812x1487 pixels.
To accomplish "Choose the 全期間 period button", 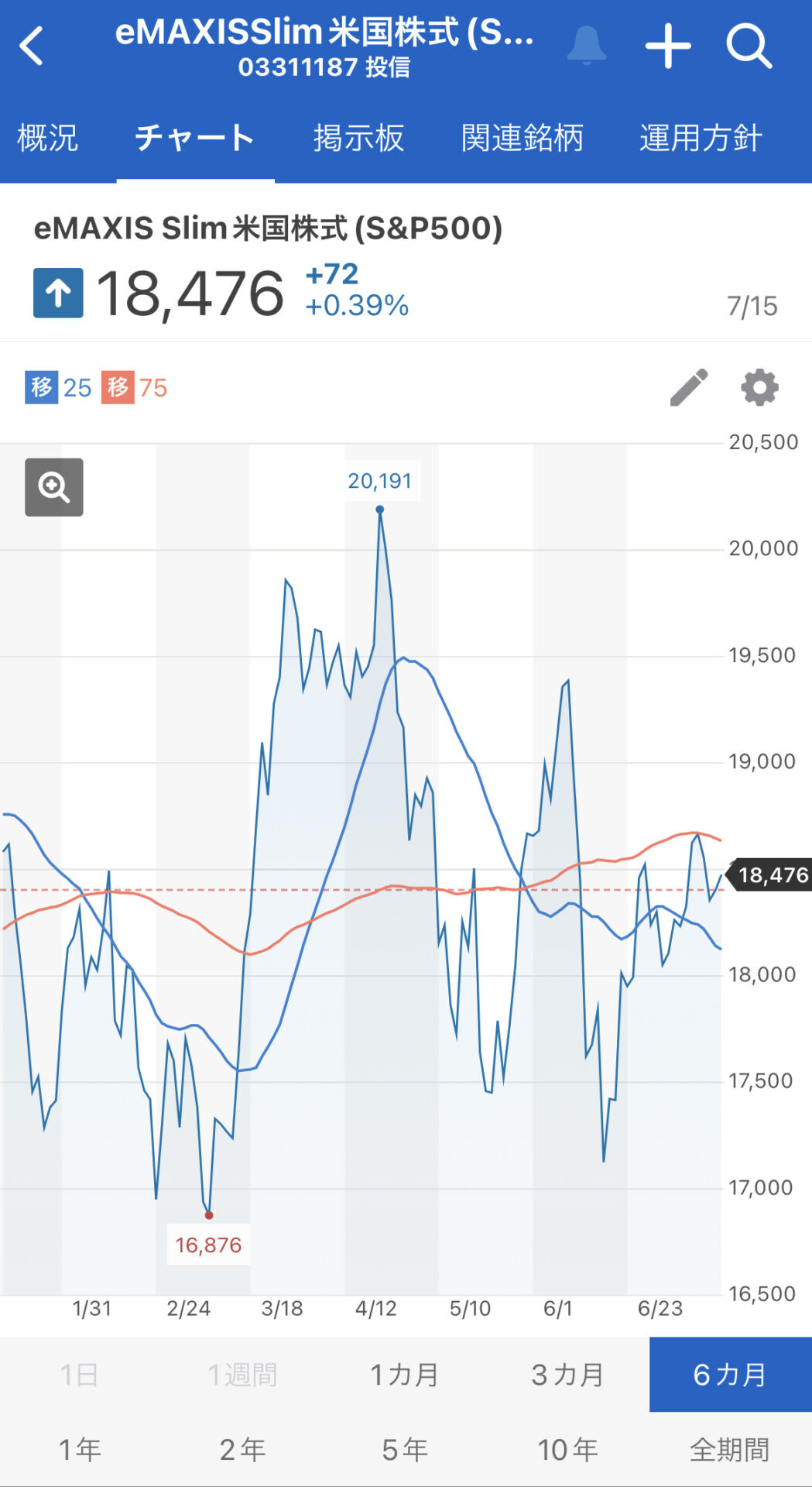I will click(730, 1449).
